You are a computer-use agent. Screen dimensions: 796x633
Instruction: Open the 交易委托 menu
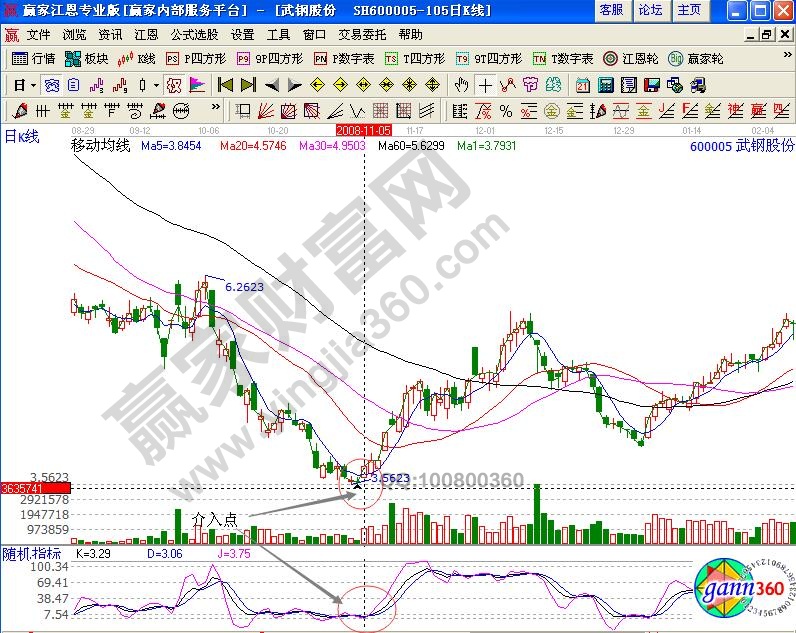click(361, 34)
